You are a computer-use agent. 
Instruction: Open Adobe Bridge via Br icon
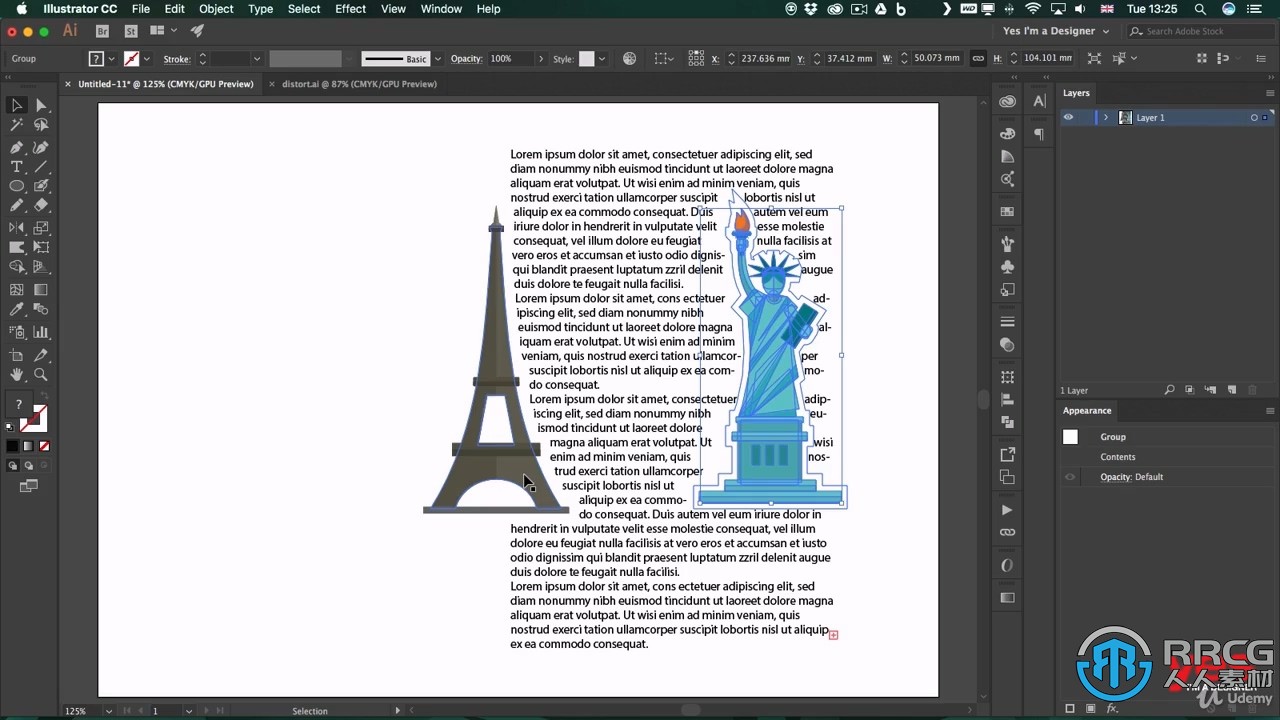[102, 31]
